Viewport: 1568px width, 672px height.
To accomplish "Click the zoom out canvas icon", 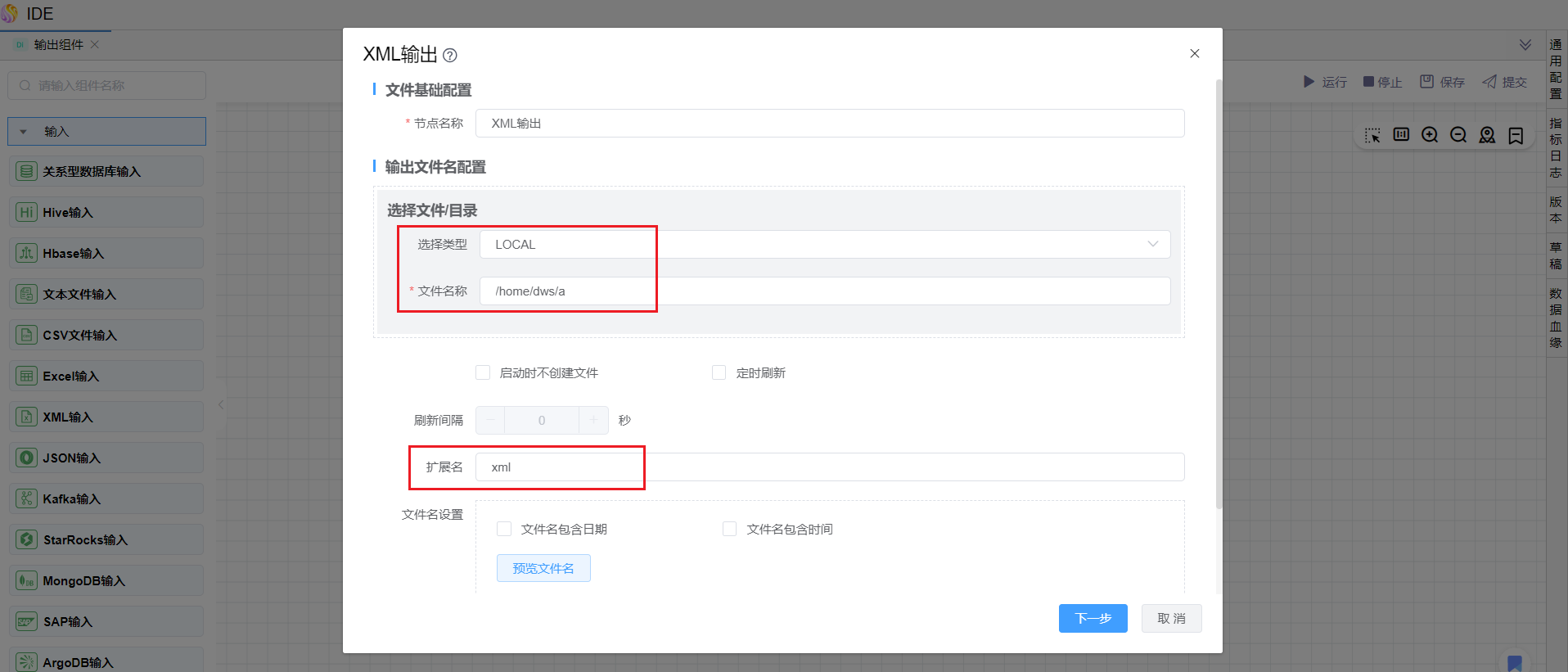I will coord(1458,135).
